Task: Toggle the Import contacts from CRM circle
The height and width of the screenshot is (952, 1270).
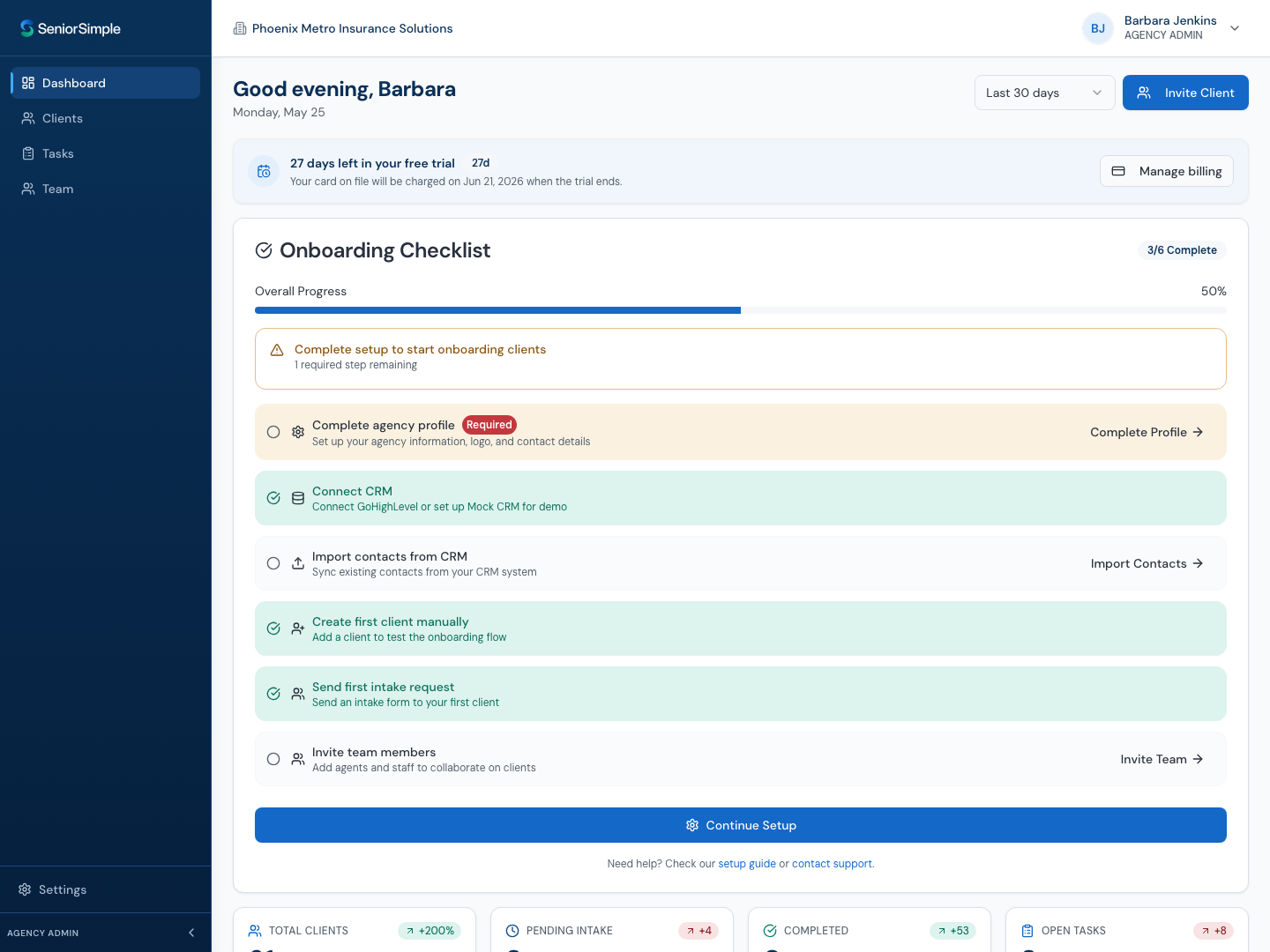Action: coord(273,563)
